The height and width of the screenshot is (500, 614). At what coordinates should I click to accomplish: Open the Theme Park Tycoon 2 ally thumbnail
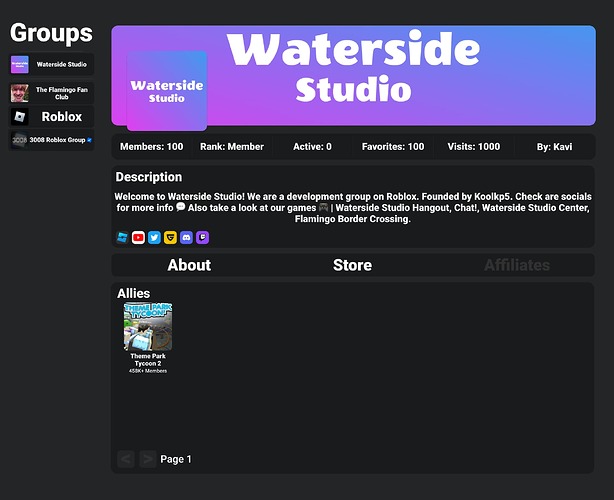[148, 327]
